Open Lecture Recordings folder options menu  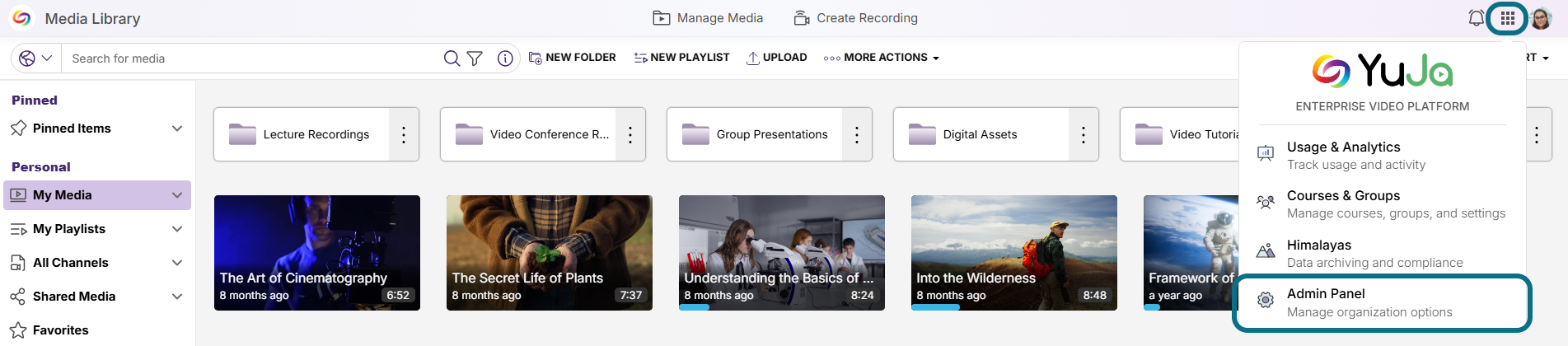[404, 134]
